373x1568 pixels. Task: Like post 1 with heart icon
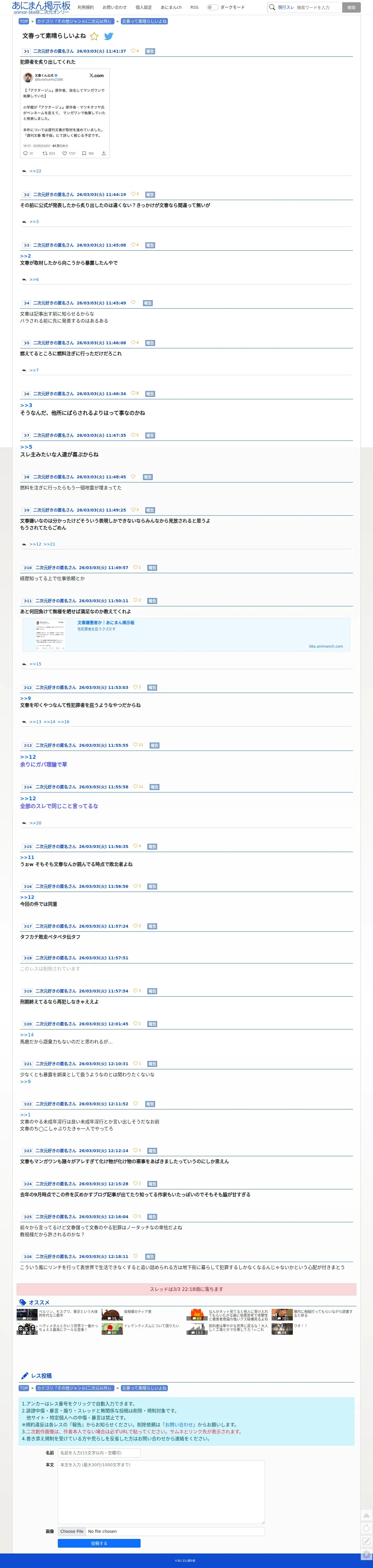click(133, 51)
